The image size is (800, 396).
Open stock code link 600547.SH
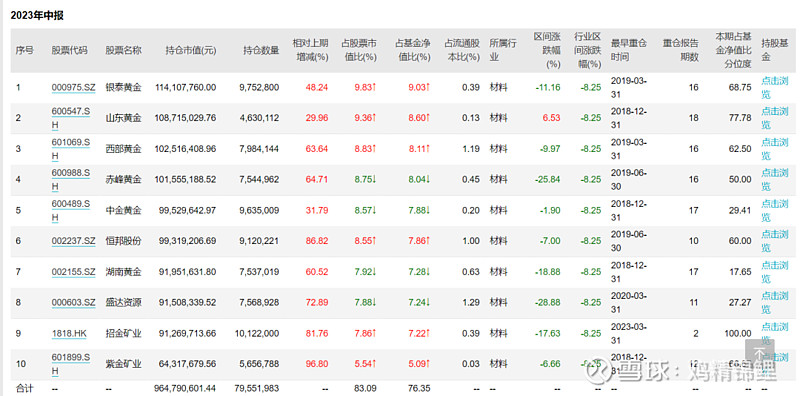[x=71, y=118]
